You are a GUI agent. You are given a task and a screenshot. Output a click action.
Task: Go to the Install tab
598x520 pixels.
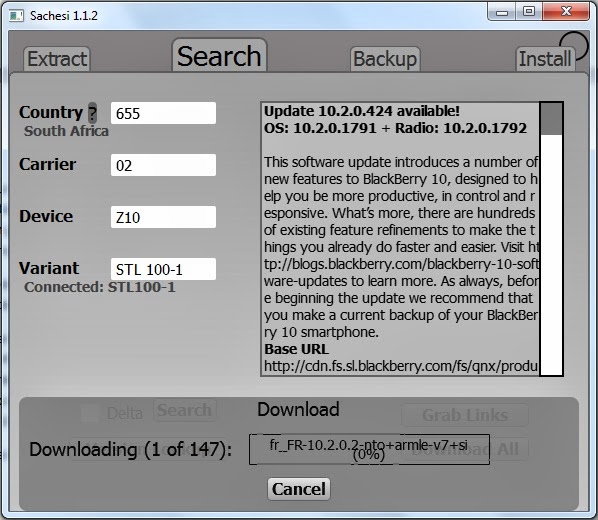(x=545, y=59)
